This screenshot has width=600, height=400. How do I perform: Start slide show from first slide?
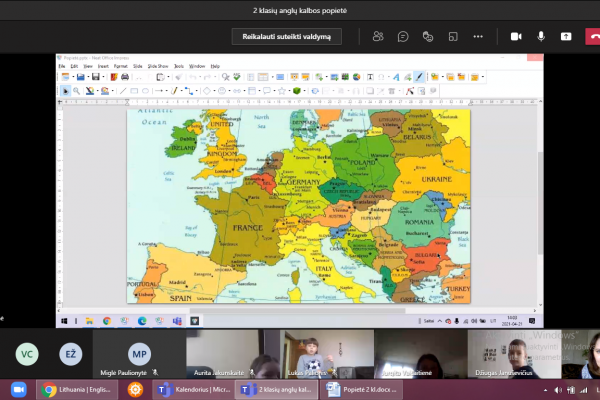click(294, 77)
